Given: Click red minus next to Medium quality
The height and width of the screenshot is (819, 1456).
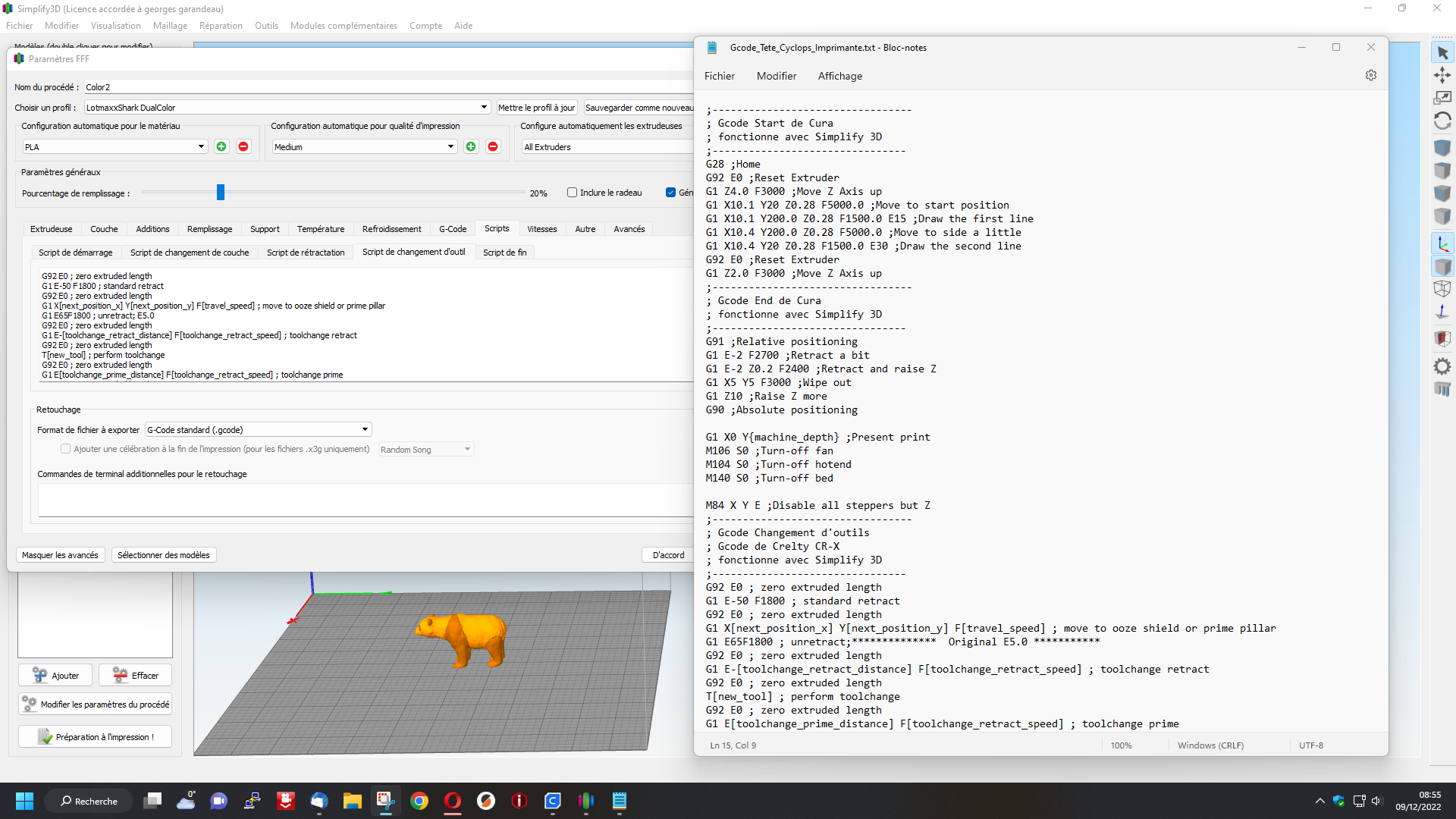Looking at the screenshot, I should coord(493,146).
